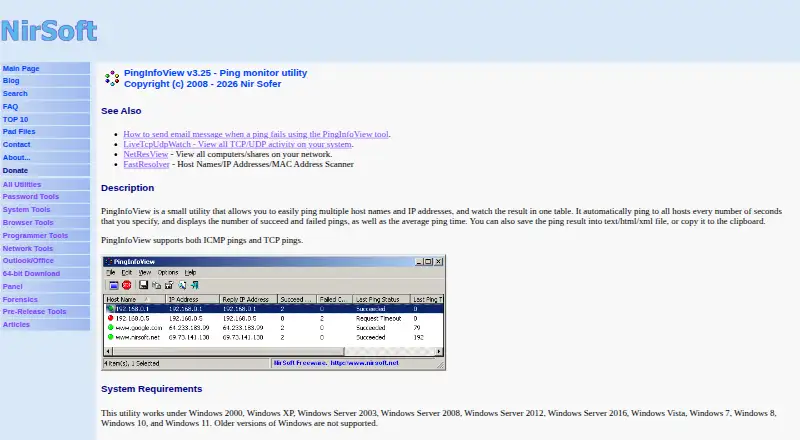Click the 'Description' heading
800x440 pixels.
point(128,188)
